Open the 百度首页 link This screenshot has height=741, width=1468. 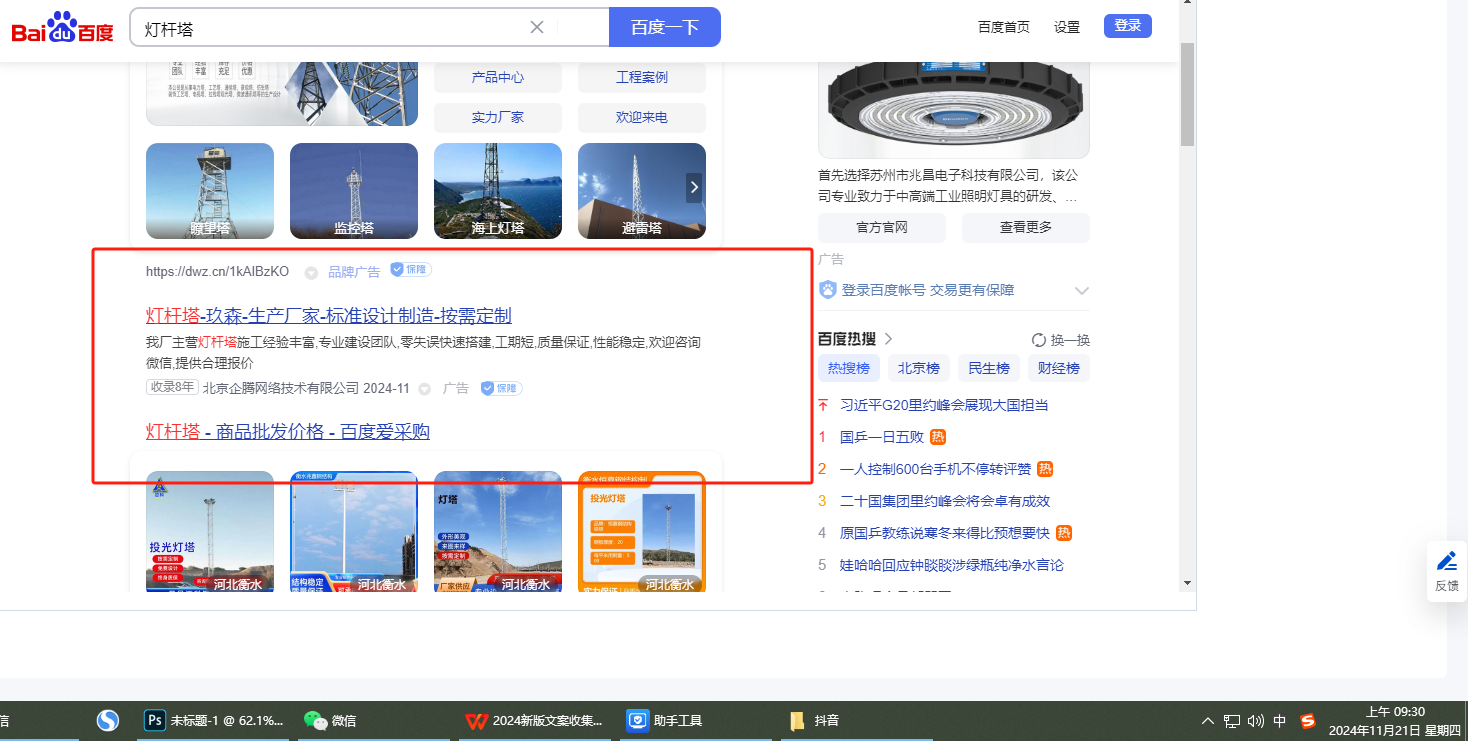pyautogui.click(x=1004, y=27)
